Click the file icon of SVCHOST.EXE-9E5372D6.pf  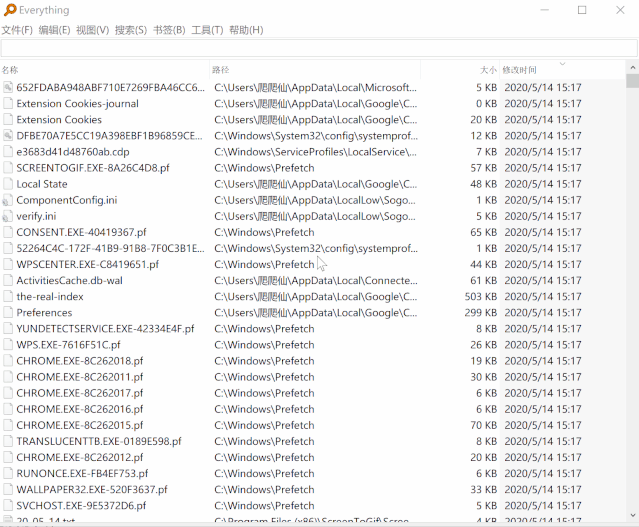pos(8,506)
